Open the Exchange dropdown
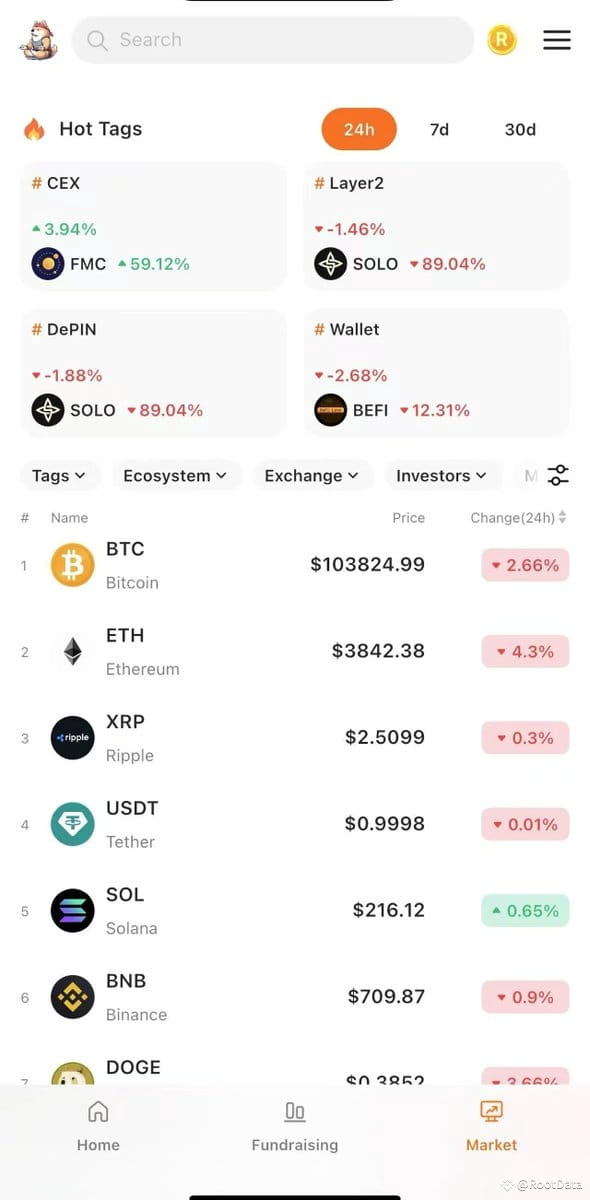This screenshot has height=1200, width=590. [x=313, y=475]
